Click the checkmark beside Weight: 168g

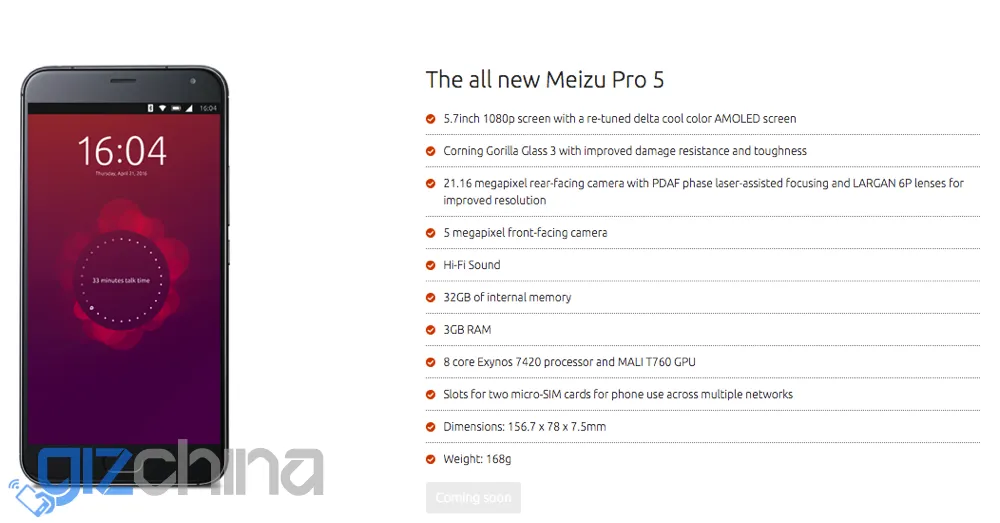[431, 460]
